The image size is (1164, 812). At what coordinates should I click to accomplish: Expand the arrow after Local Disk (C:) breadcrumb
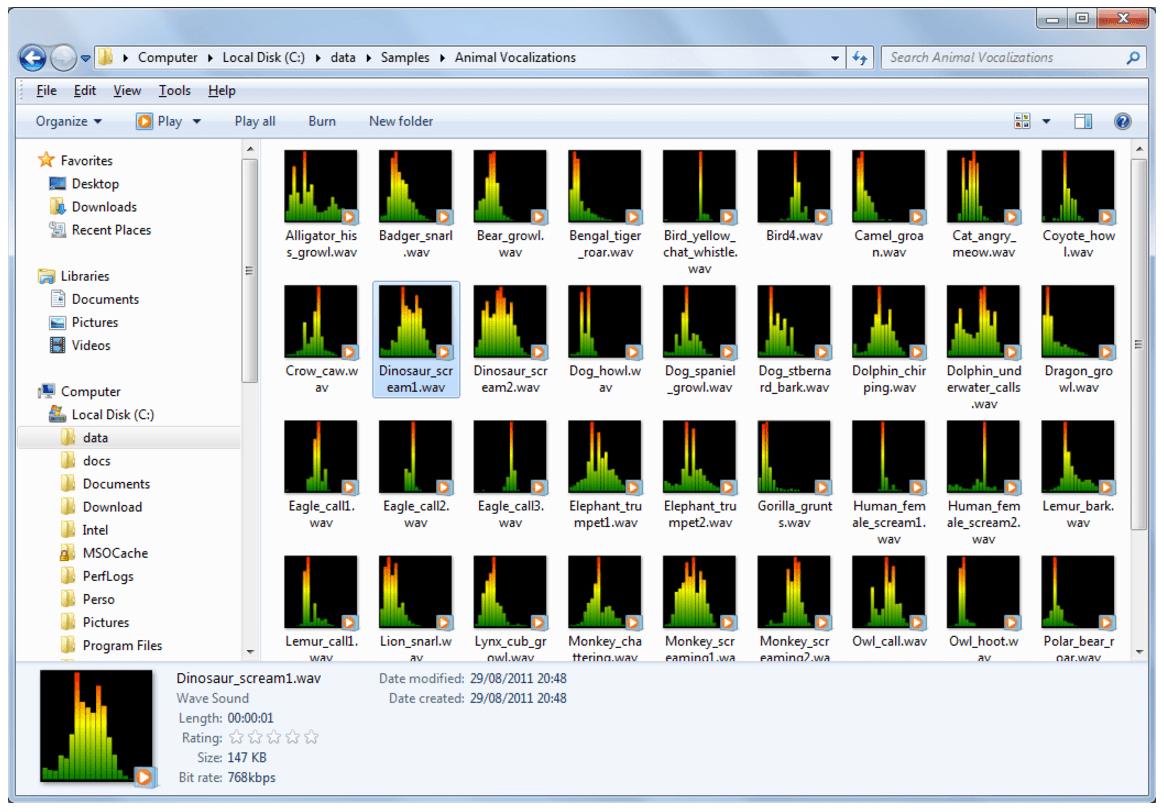pos(318,58)
